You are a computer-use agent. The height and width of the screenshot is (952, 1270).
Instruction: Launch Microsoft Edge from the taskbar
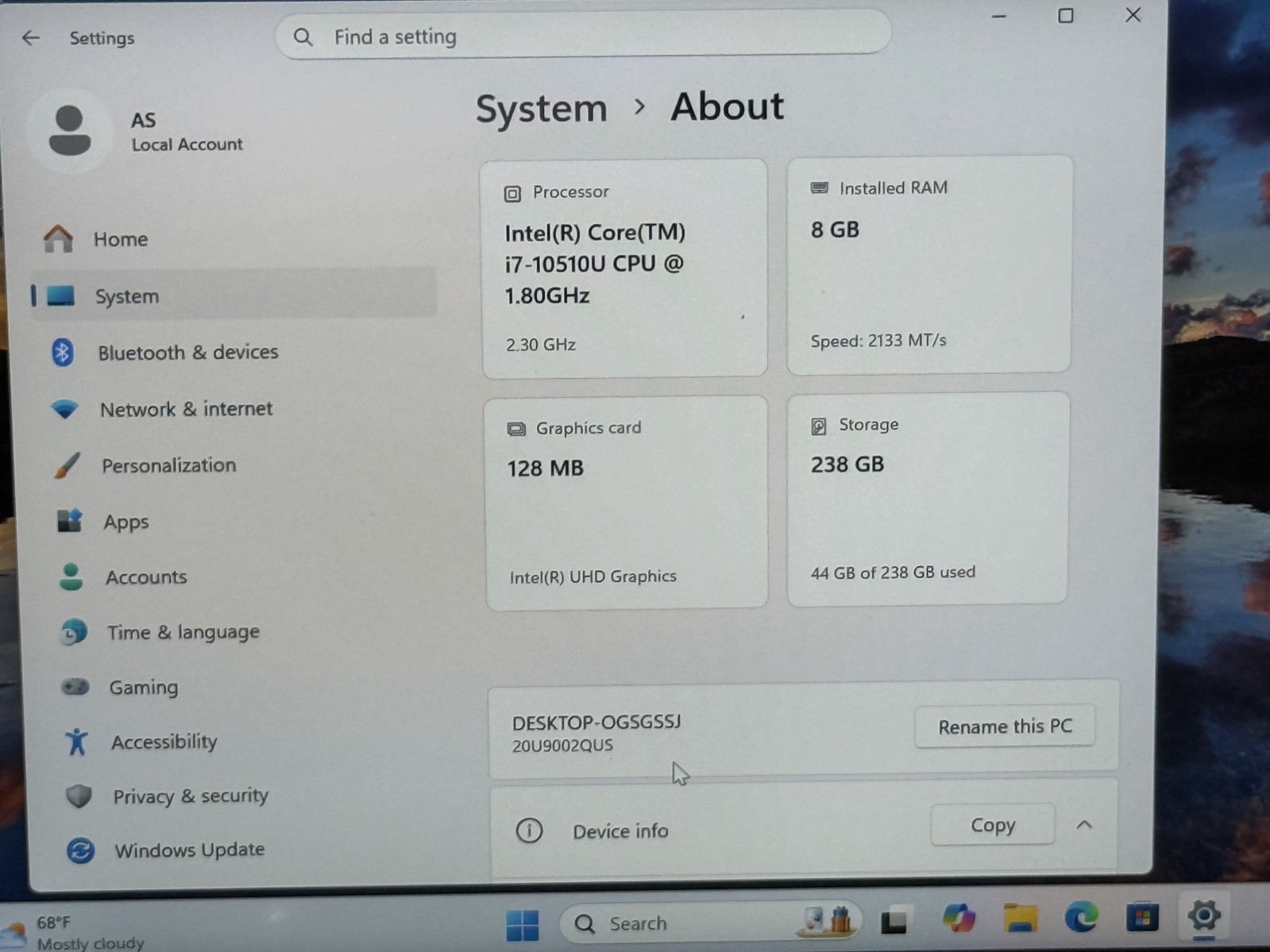pos(1081,918)
